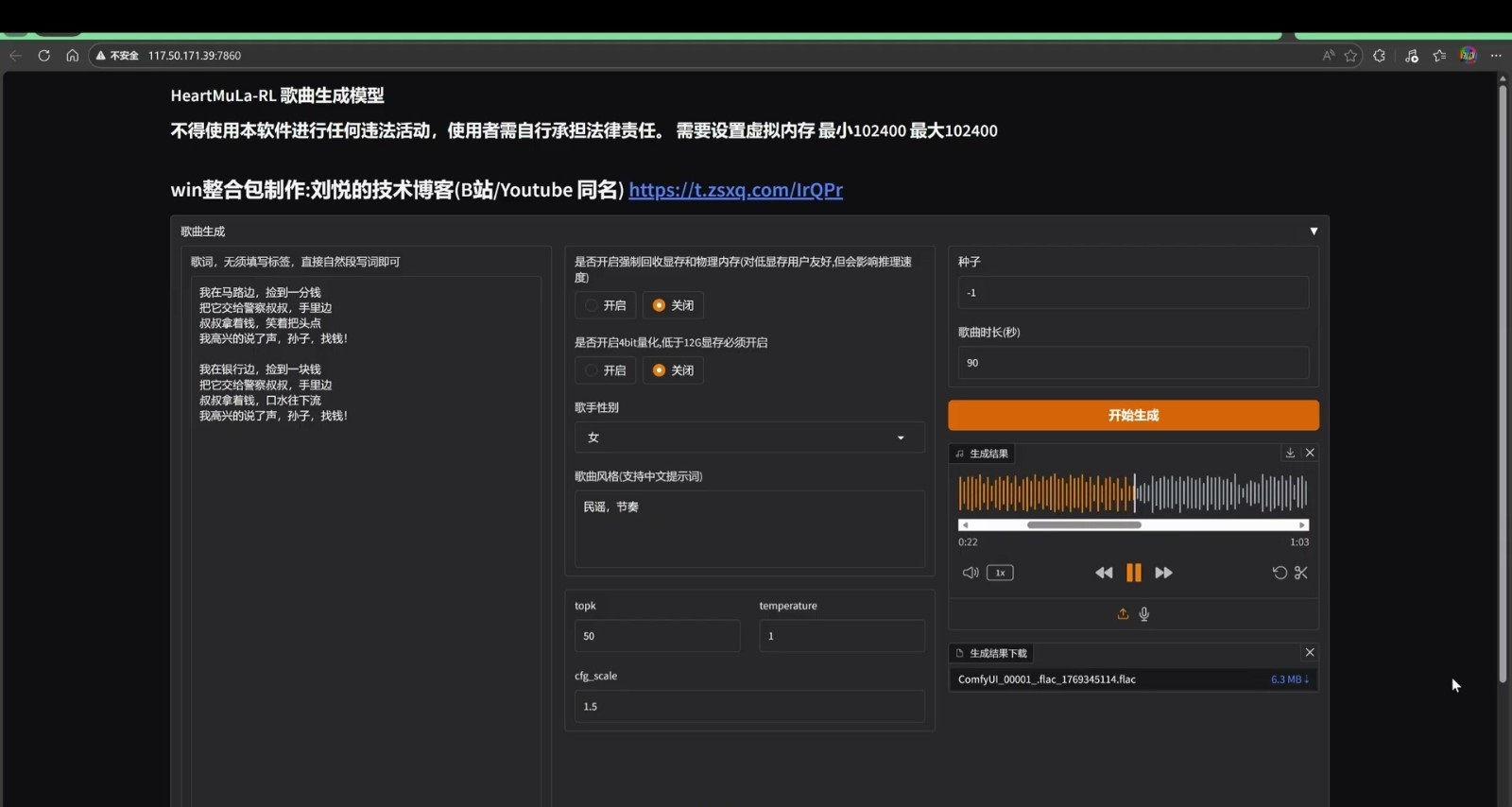The height and width of the screenshot is (807, 1512).
Task: Open the t.zsxq.com hyperlink
Action: coord(735,190)
